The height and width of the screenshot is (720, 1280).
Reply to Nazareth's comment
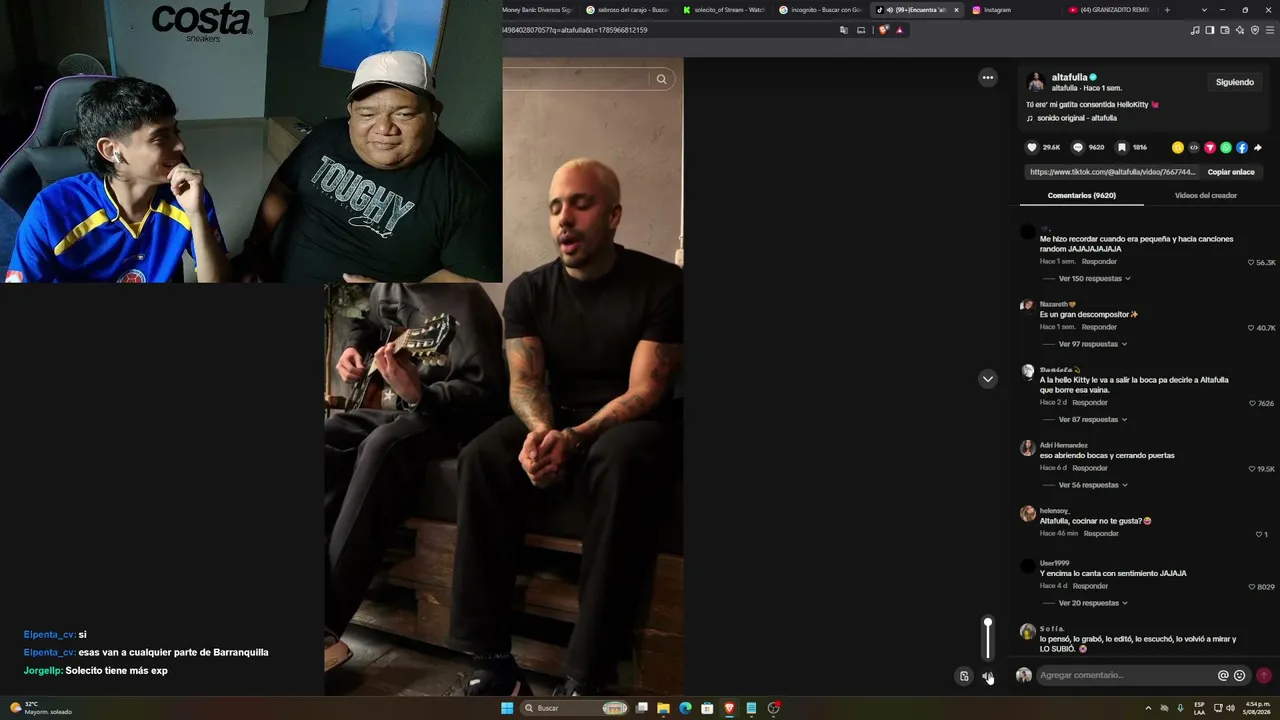[1099, 327]
